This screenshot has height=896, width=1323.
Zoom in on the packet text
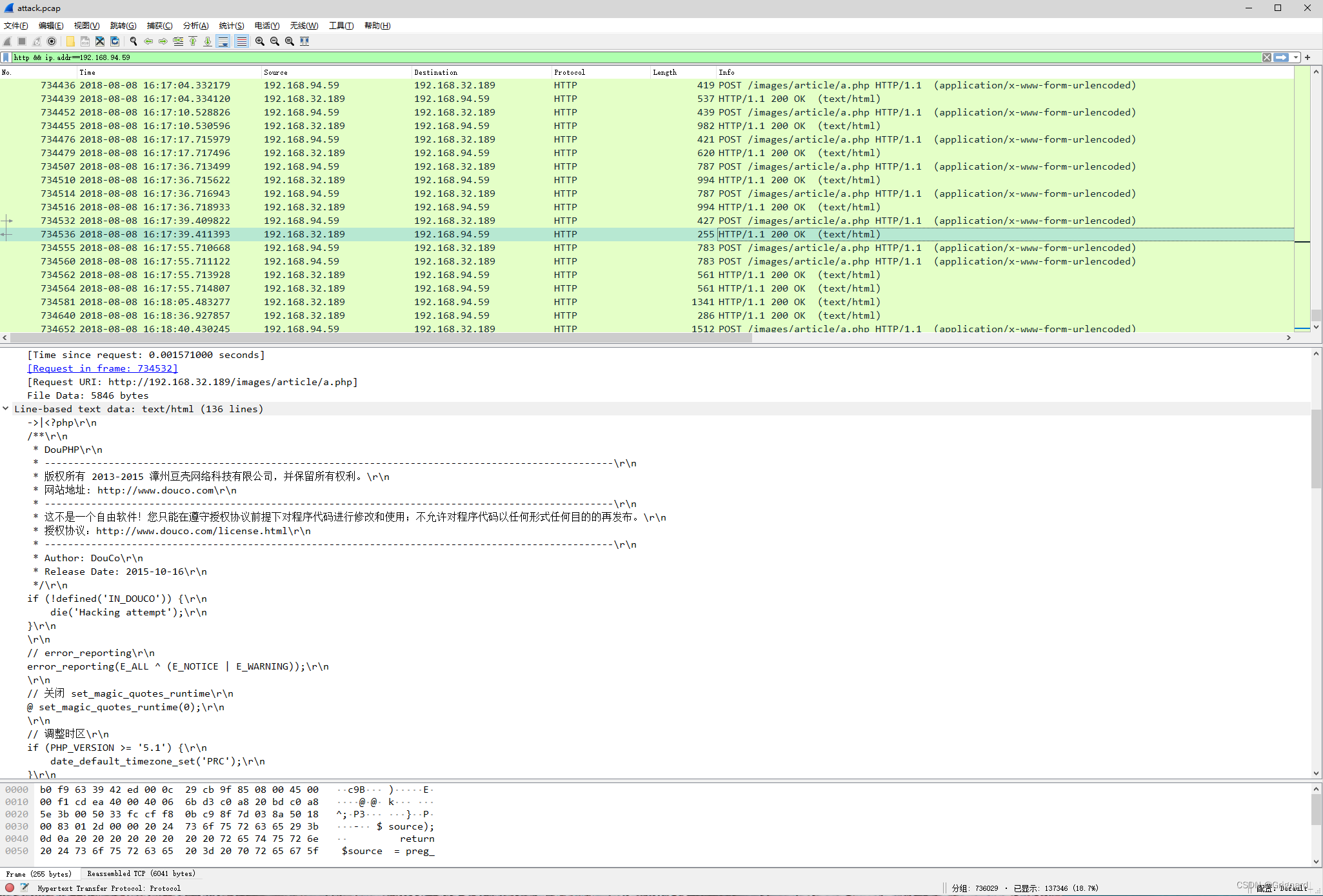tap(260, 41)
